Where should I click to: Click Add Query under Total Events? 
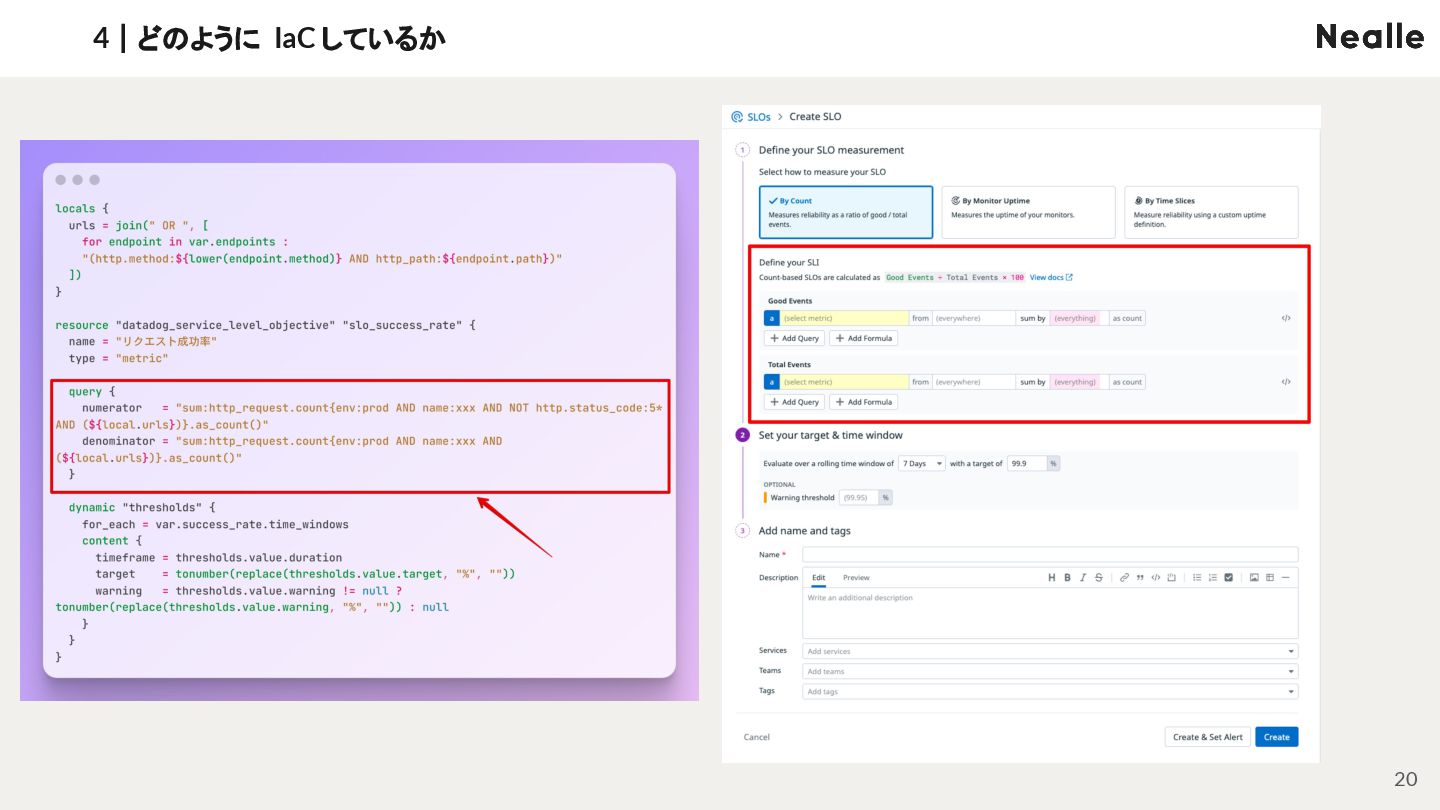tap(795, 402)
